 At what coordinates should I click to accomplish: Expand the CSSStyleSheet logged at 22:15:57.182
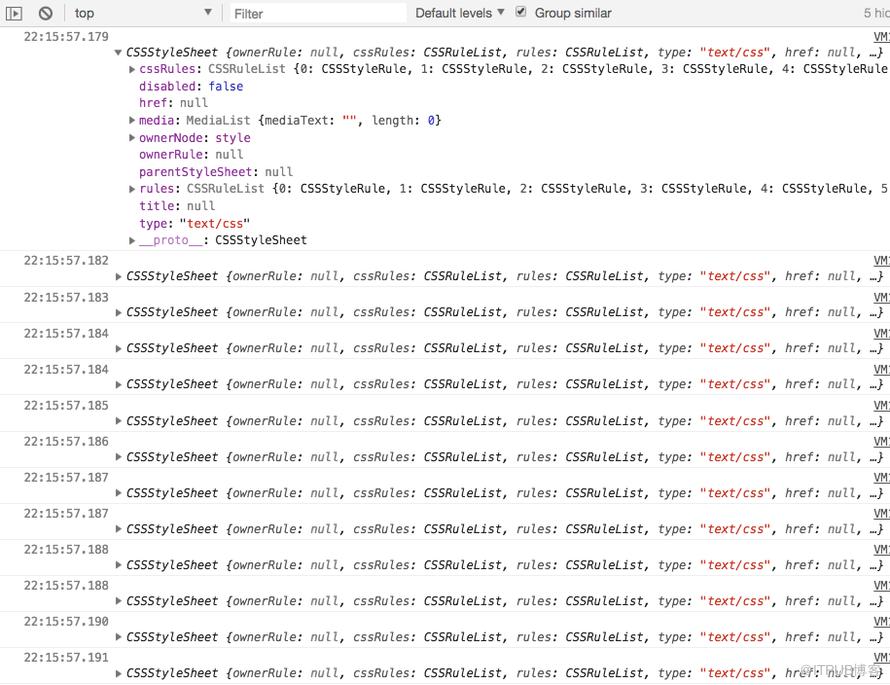[118, 276]
